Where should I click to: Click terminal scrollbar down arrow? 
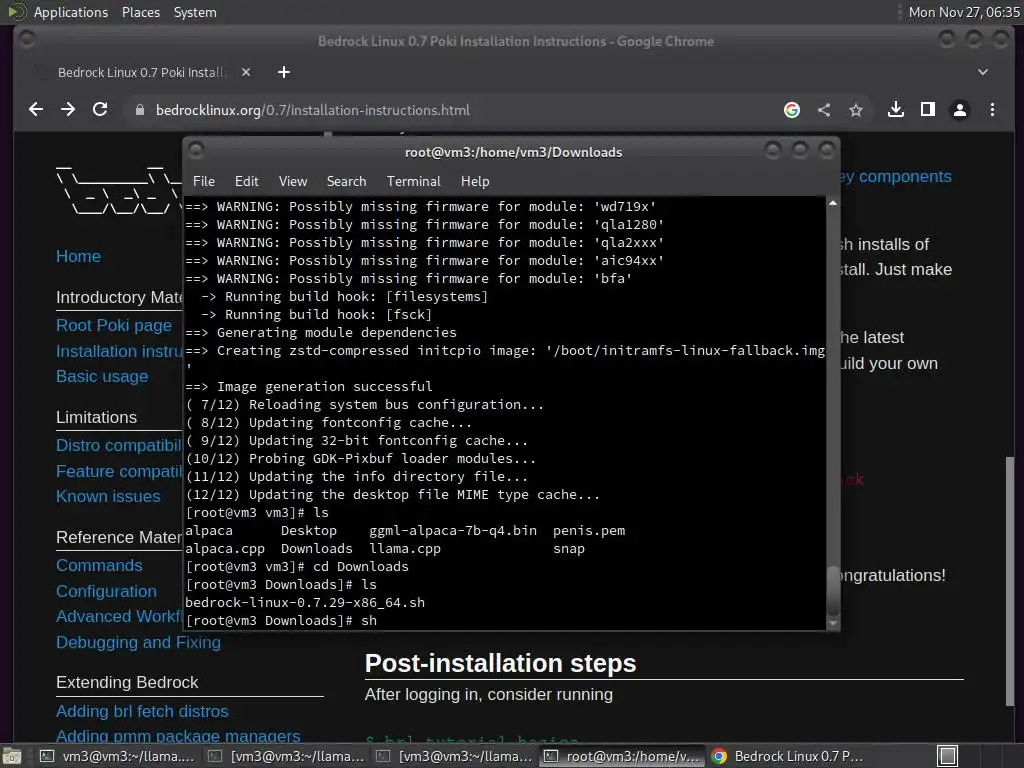pyautogui.click(x=833, y=624)
